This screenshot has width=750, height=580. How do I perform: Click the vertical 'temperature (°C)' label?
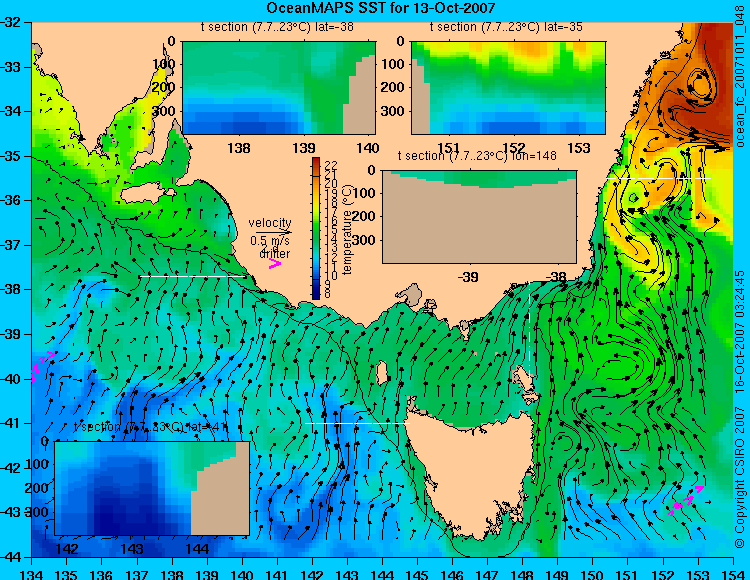347,229
